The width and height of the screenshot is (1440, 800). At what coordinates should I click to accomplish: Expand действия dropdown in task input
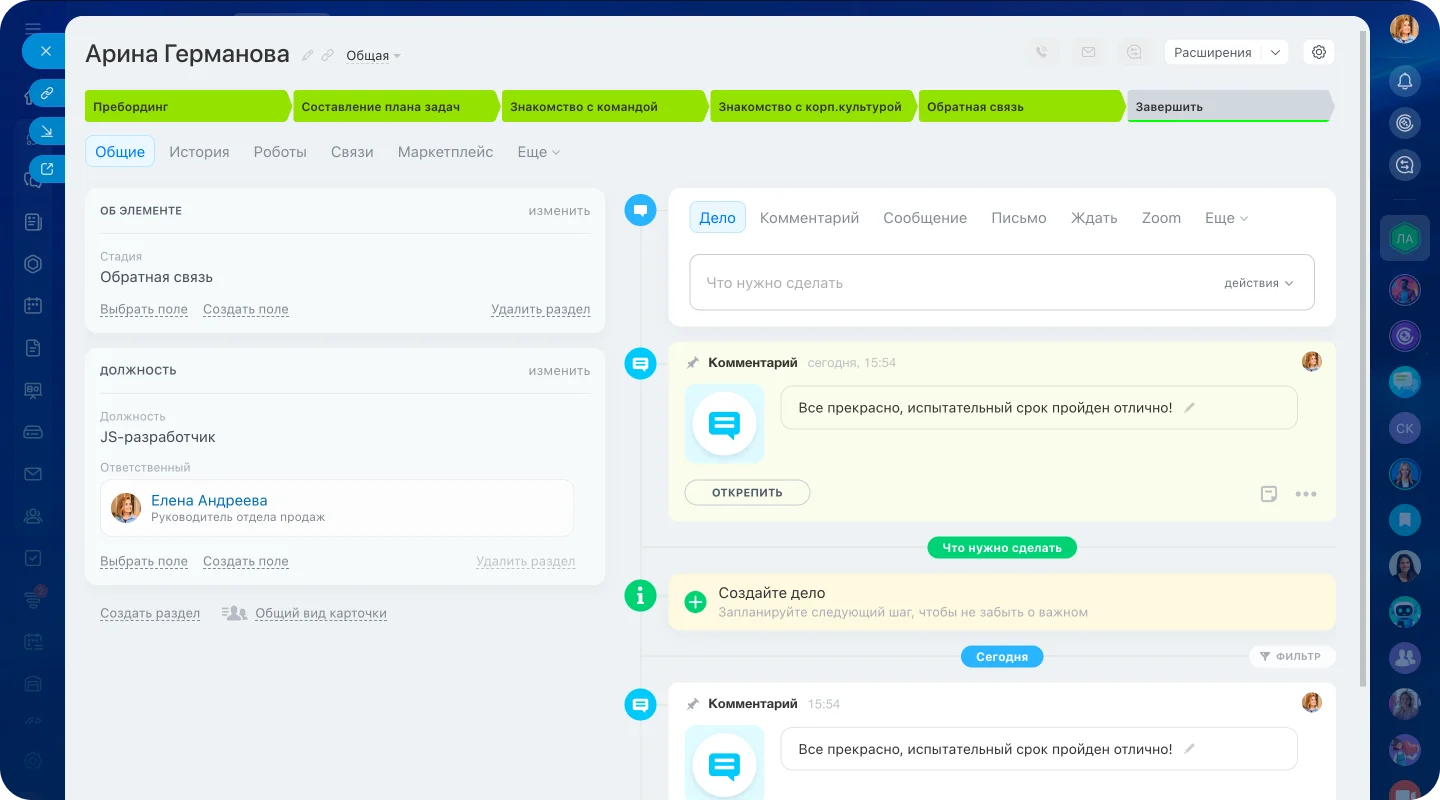(x=1258, y=283)
